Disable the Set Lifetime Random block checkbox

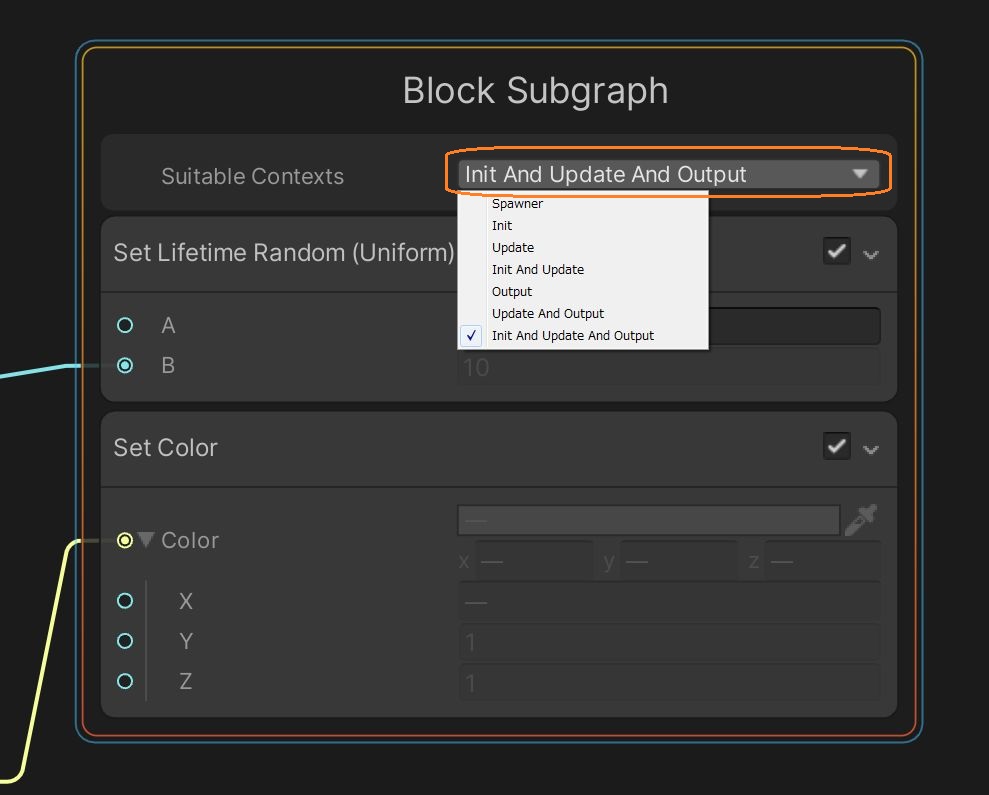pyautogui.click(x=836, y=251)
